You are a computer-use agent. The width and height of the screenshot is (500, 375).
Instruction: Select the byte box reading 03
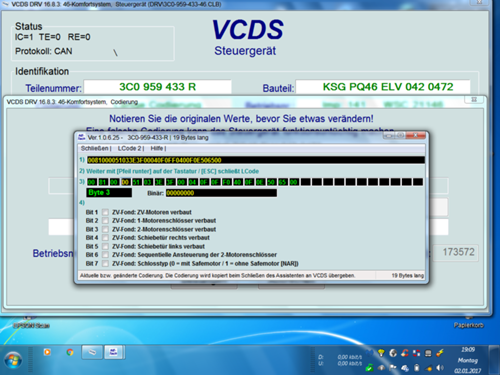coord(148,182)
